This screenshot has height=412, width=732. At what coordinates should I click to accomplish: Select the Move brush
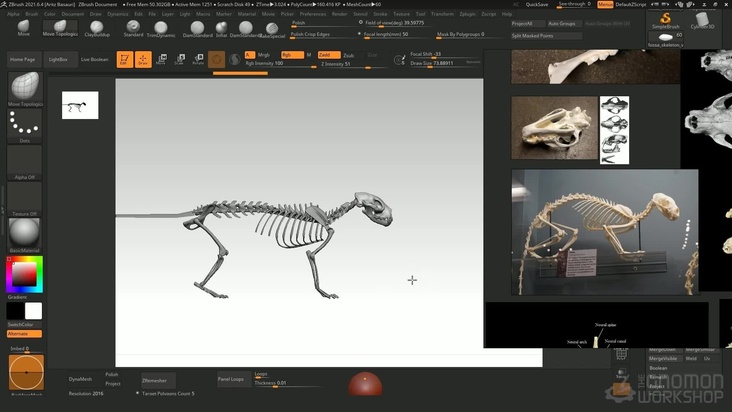tap(23, 28)
